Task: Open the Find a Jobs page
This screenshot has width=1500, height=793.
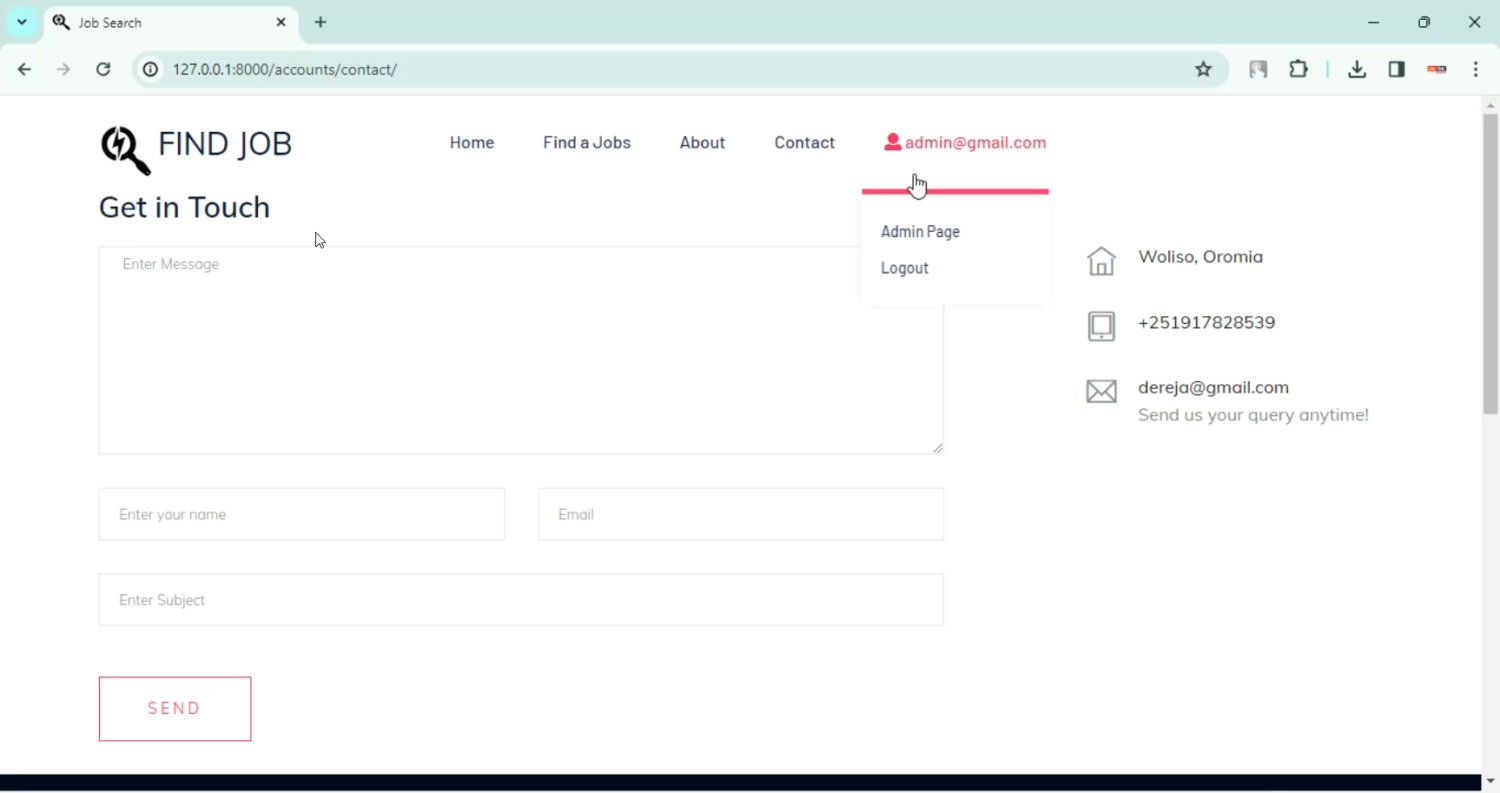Action: (x=586, y=143)
